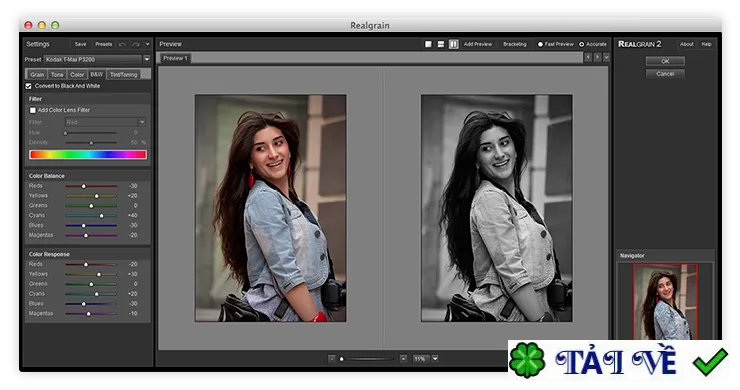Image resolution: width=740 pixels, height=390 pixels.
Task: Click the redo arrow icon in Settings
Action: click(x=136, y=44)
